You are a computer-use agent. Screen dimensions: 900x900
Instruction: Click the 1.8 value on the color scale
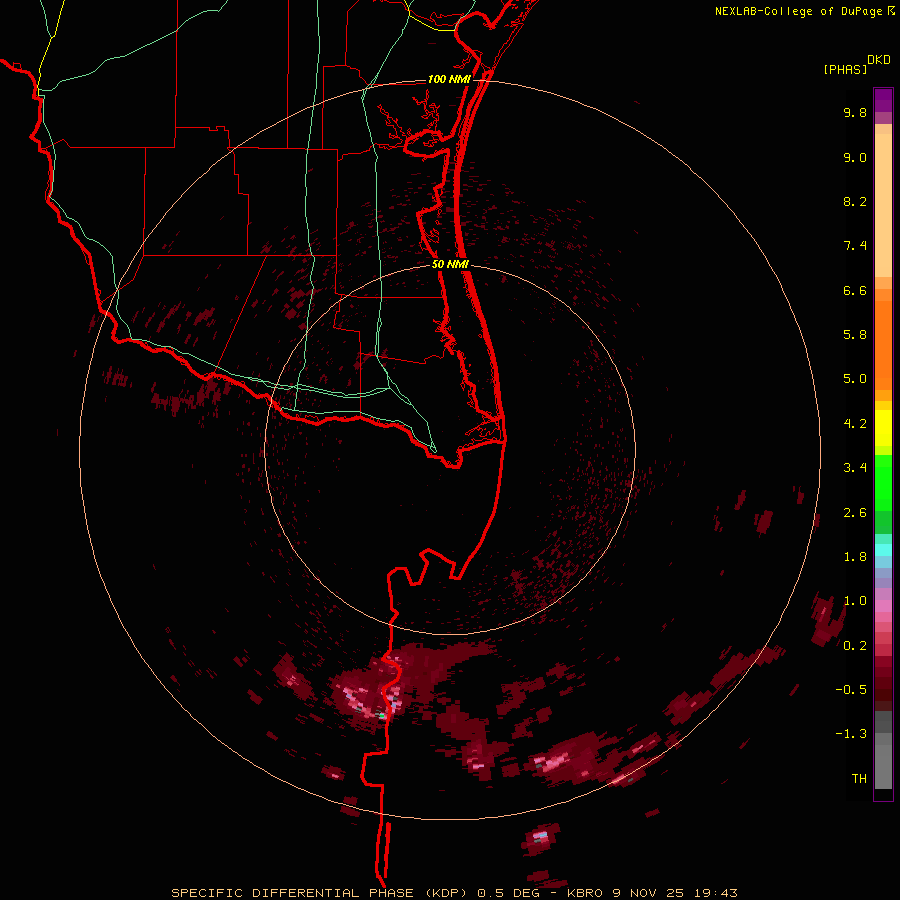click(x=855, y=557)
